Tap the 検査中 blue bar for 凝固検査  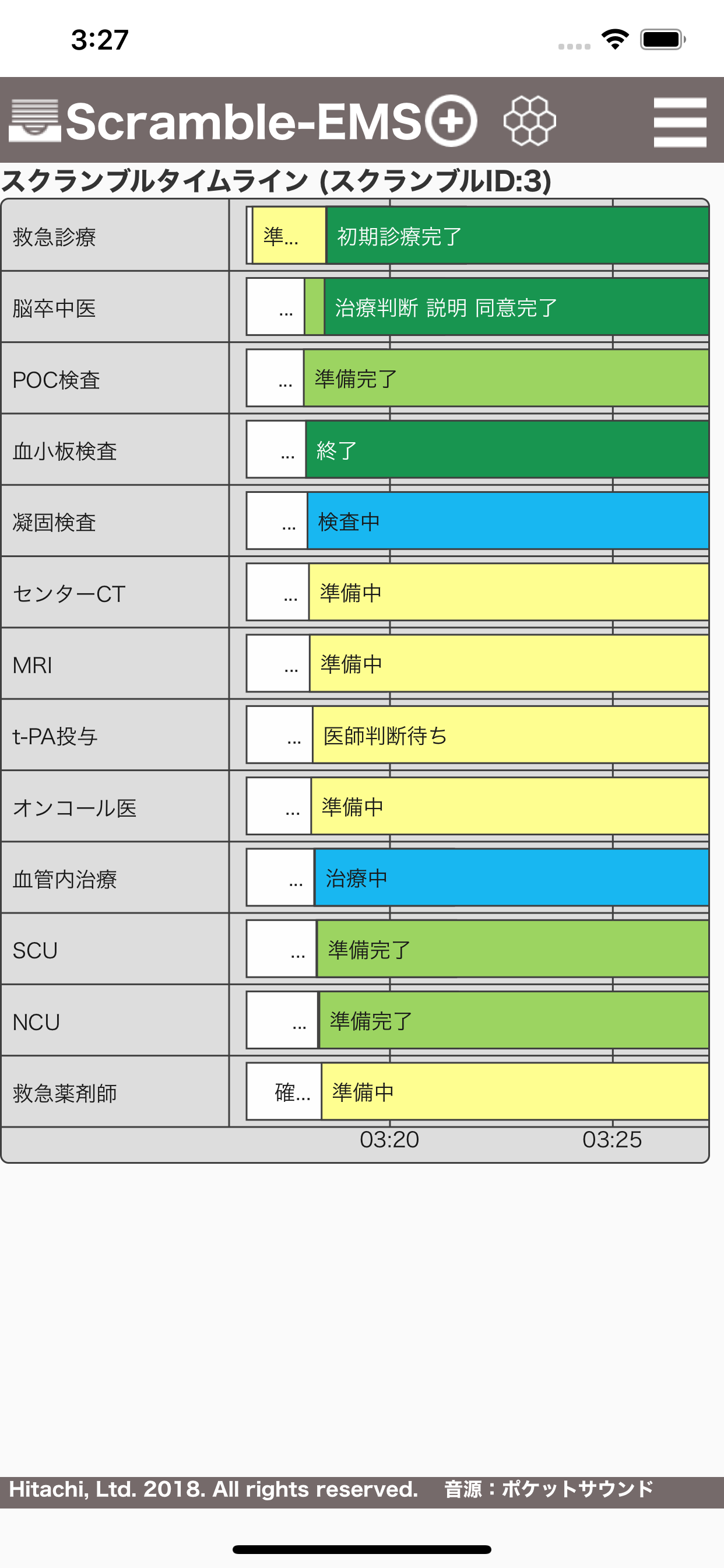click(508, 521)
